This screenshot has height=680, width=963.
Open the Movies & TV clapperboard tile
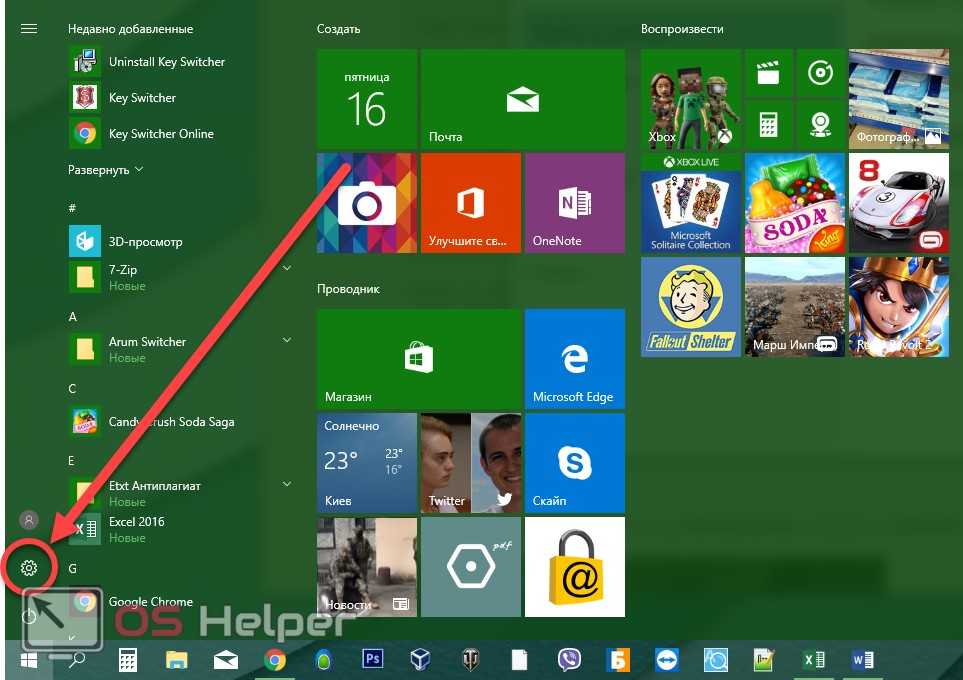(768, 73)
